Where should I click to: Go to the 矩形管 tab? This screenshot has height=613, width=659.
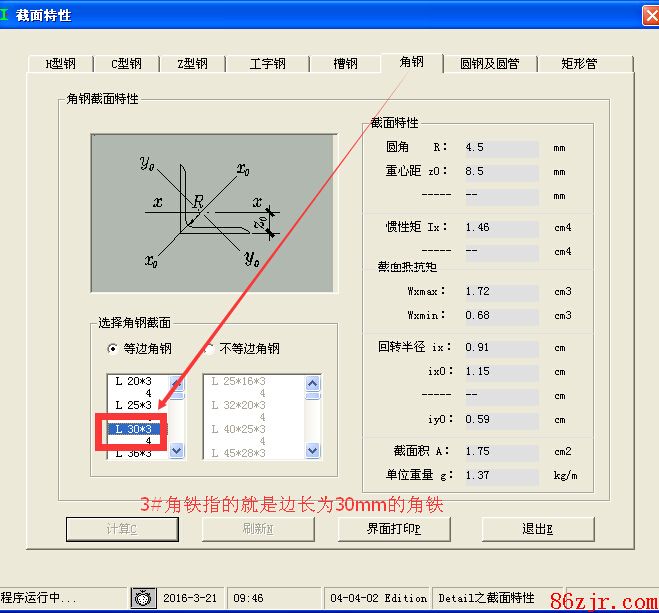579,64
